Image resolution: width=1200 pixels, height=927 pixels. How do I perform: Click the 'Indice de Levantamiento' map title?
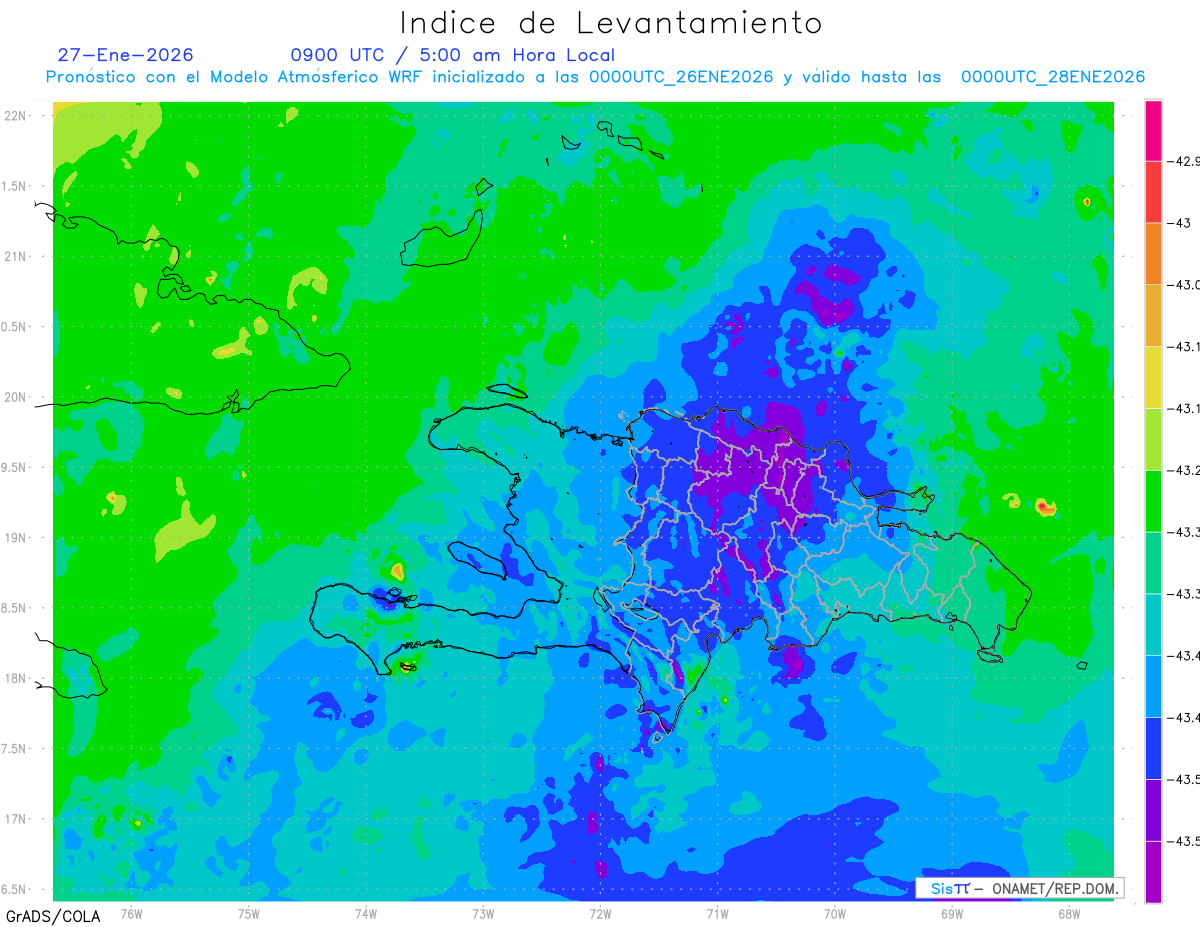click(611, 23)
